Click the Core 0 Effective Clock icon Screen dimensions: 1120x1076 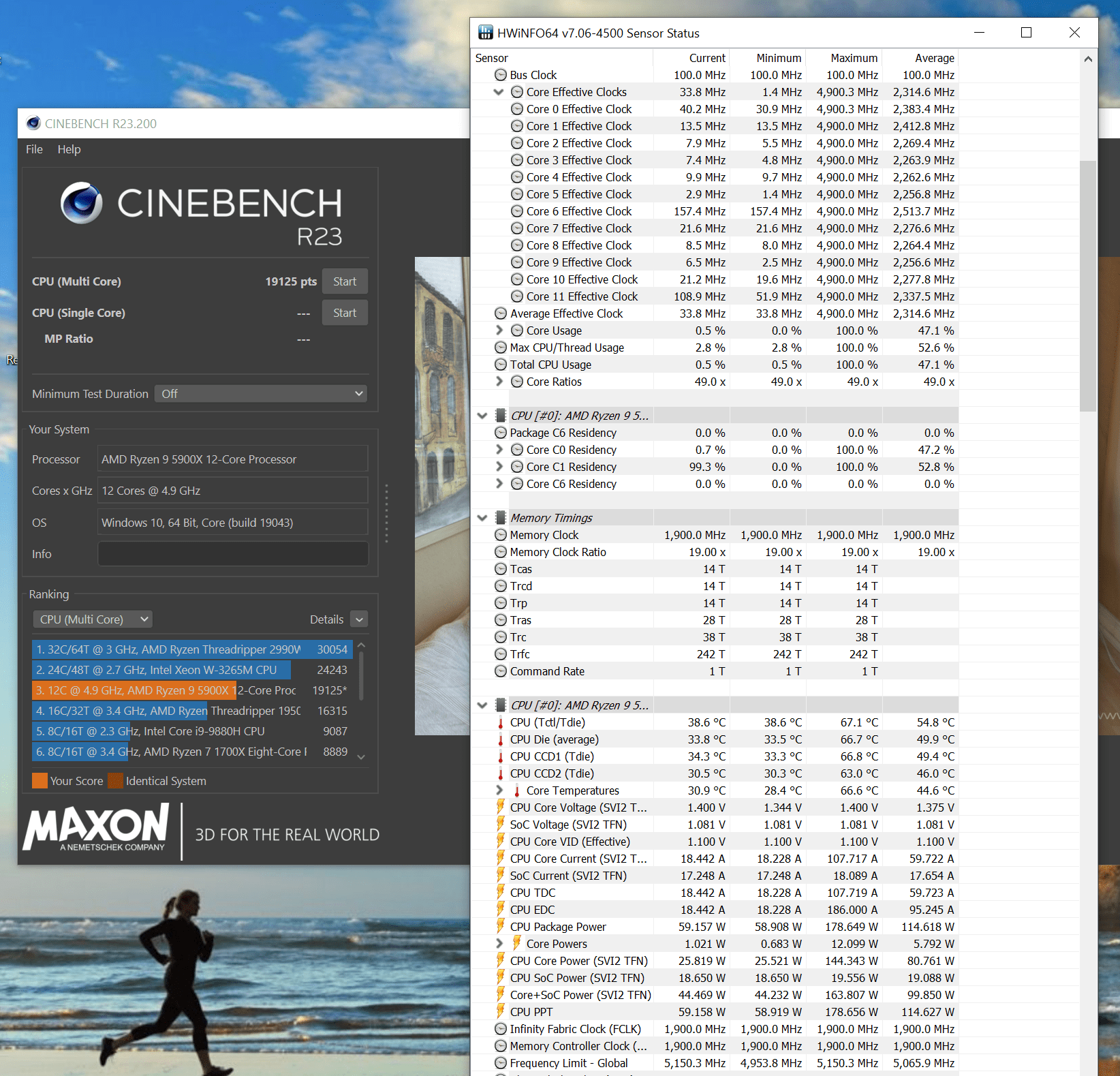point(517,109)
